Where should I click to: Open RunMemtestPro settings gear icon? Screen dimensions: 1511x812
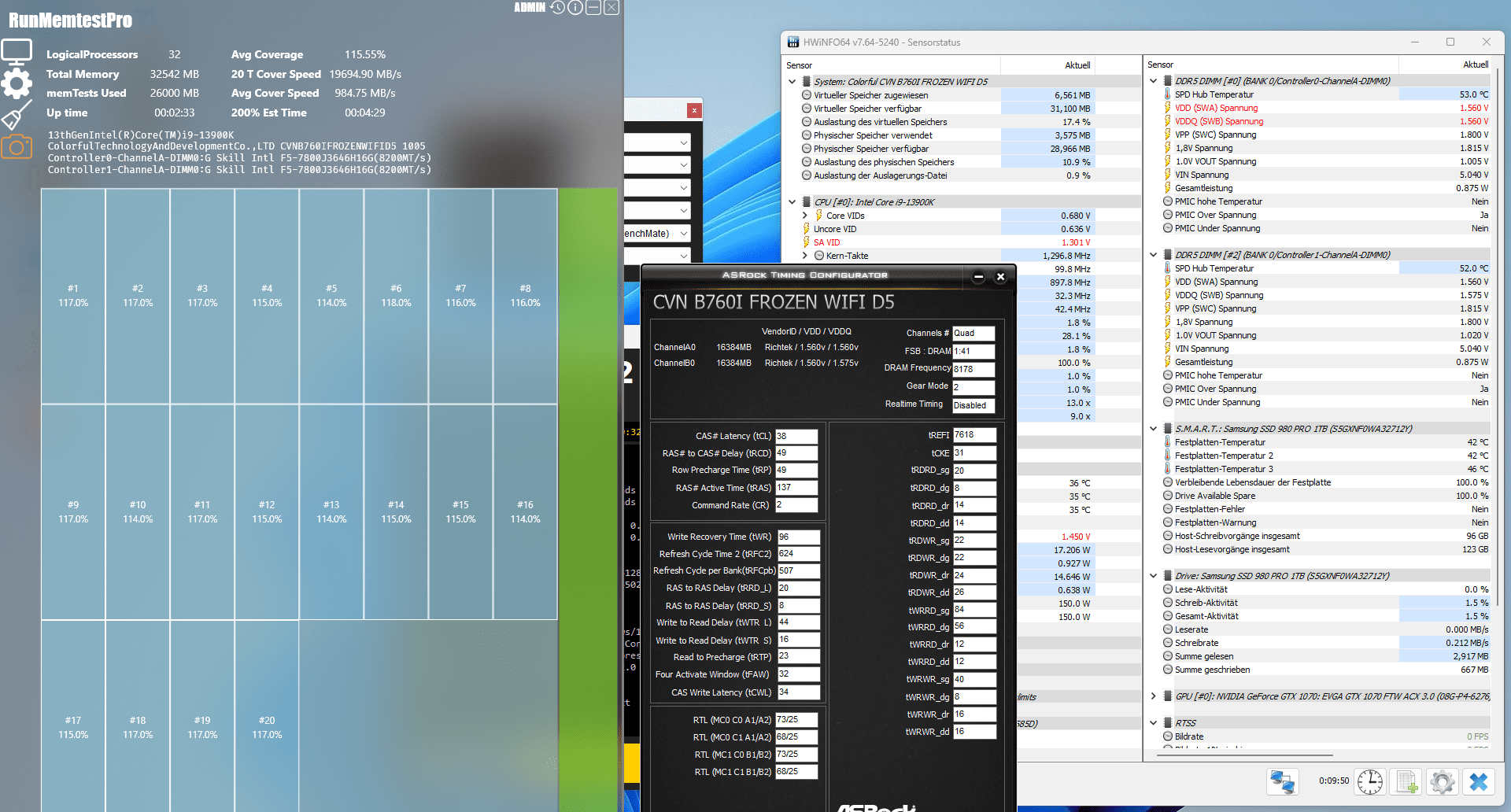pyautogui.click(x=17, y=83)
